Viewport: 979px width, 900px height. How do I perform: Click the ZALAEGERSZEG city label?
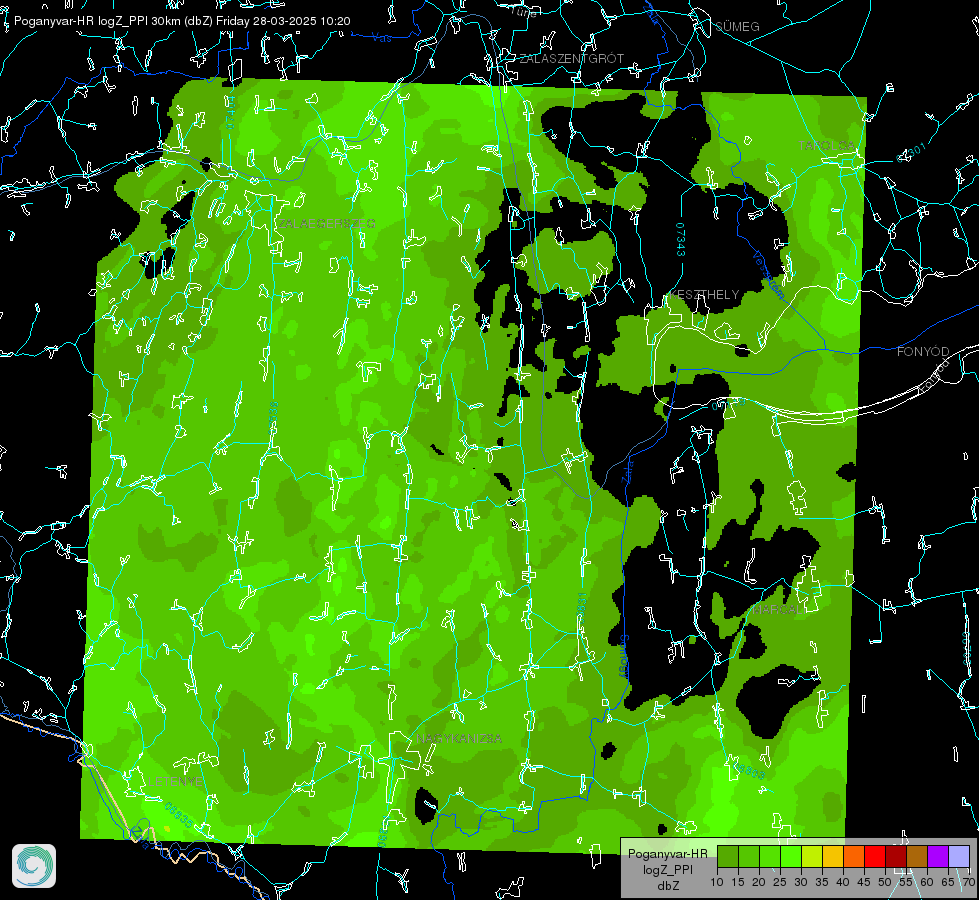327,224
